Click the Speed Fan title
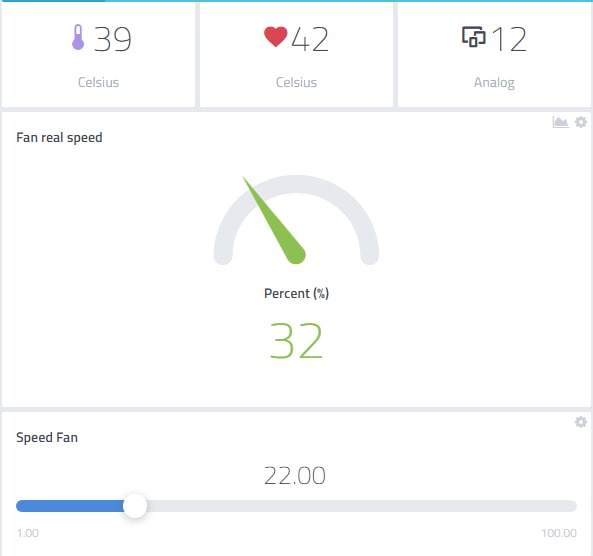Screen dimensions: 593x556 47,438
